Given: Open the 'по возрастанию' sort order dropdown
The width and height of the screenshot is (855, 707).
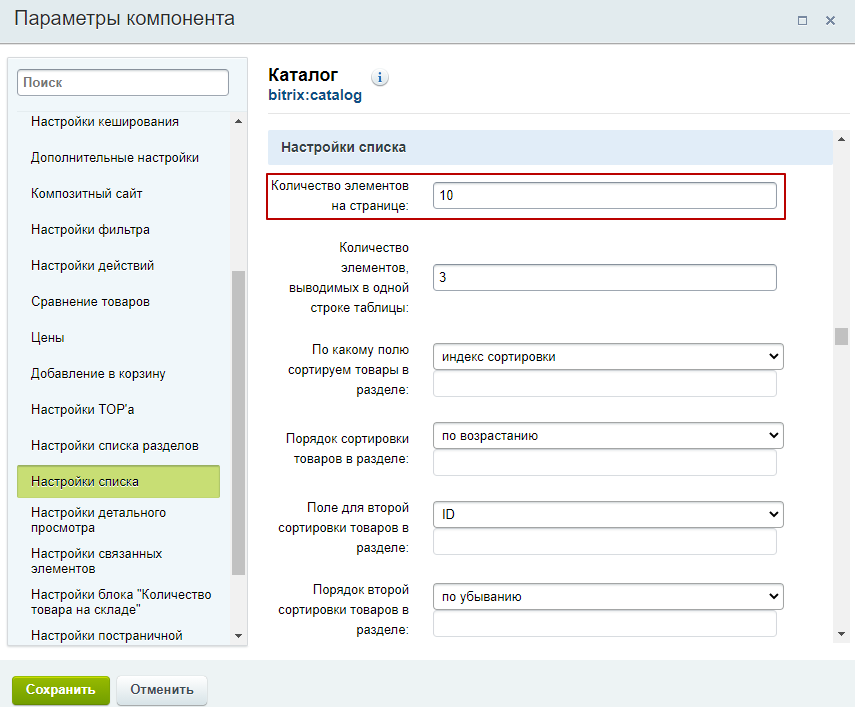Looking at the screenshot, I should pyautogui.click(x=608, y=436).
